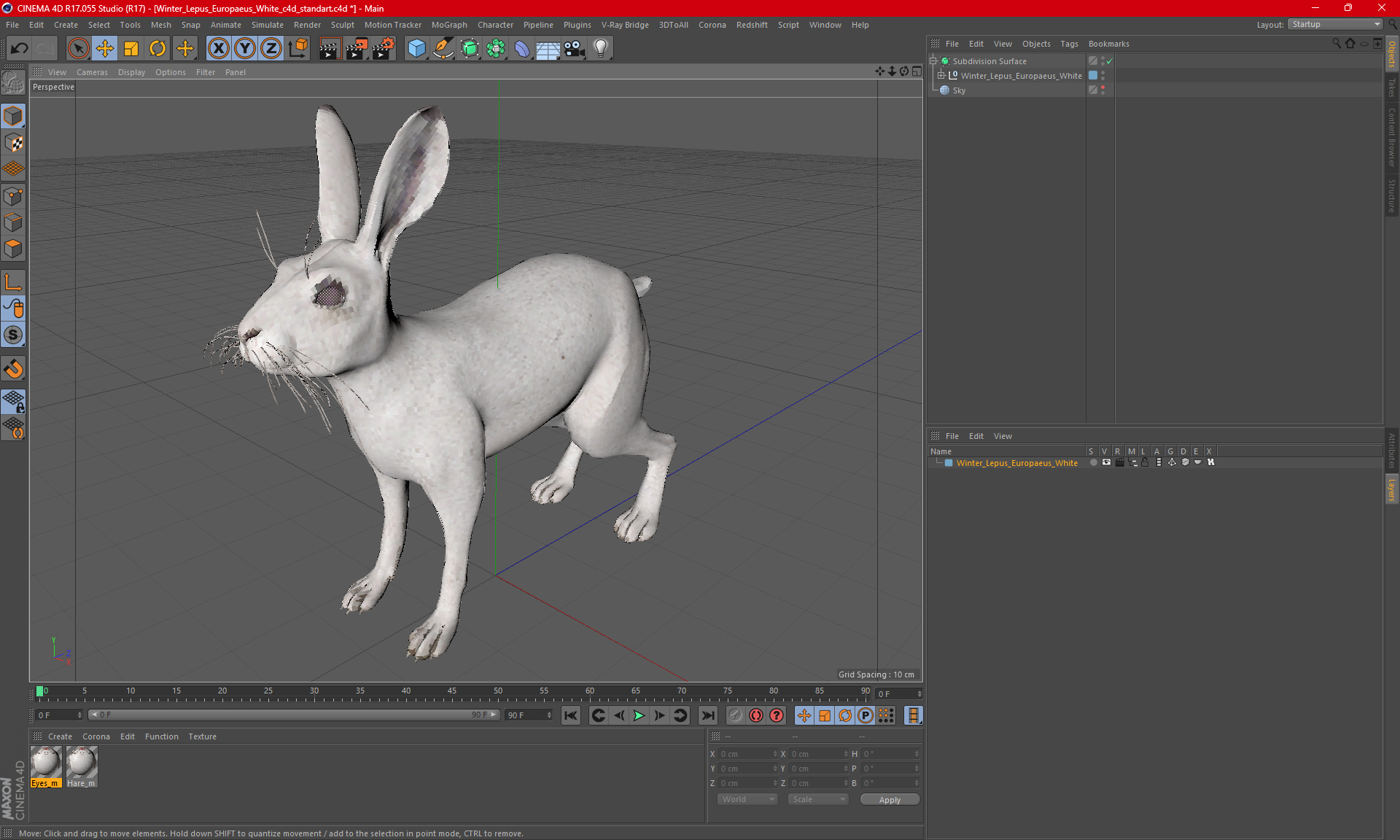This screenshot has height=840, width=1400.
Task: Open material manager Texture menu
Action: (202, 736)
